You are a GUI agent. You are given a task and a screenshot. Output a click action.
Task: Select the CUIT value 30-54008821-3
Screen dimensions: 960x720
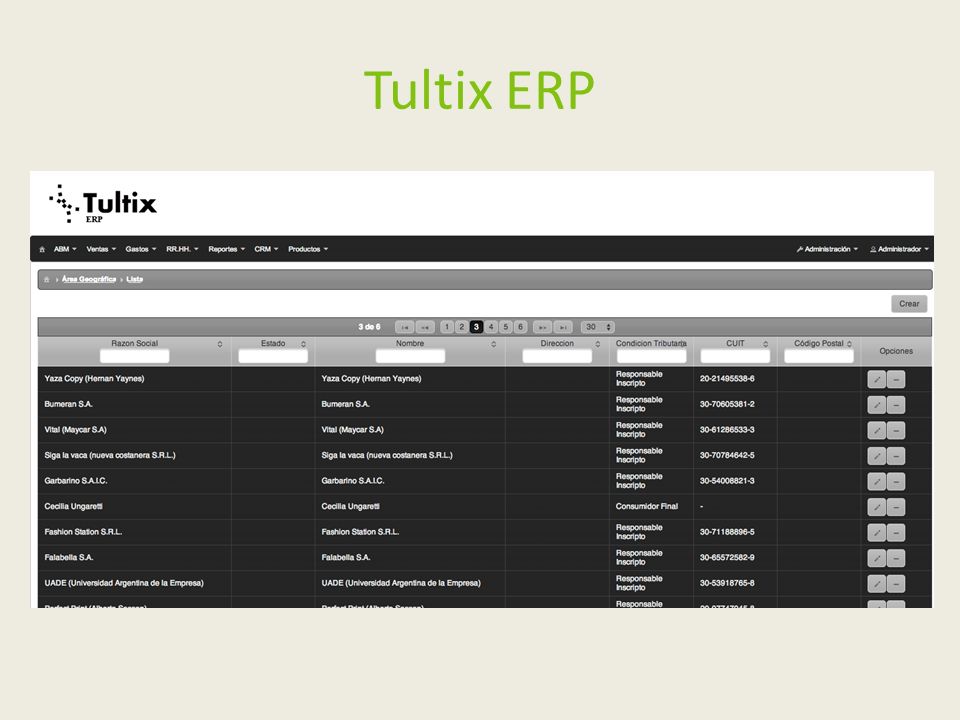(727, 481)
